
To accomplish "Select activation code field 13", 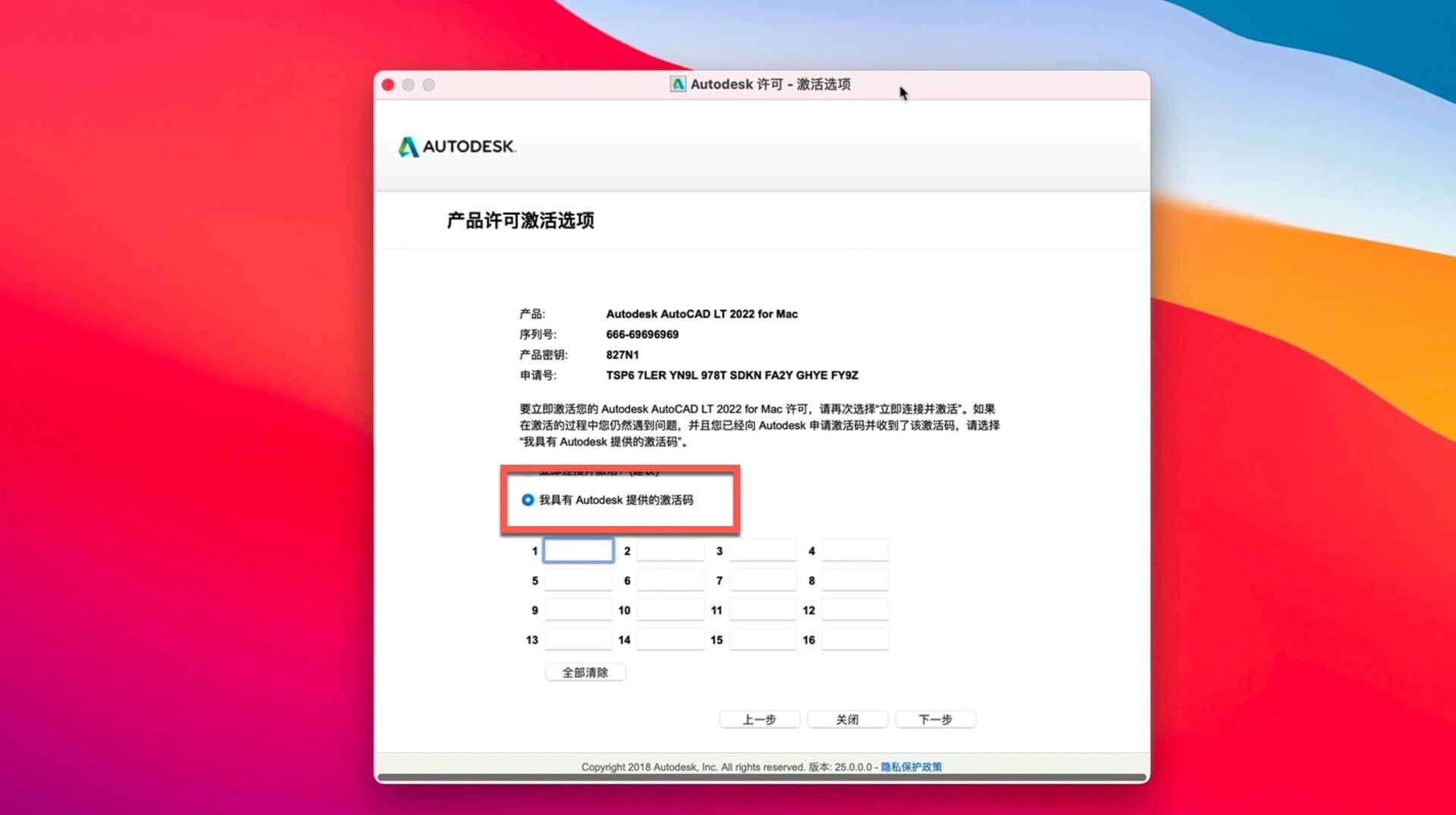I will (578, 640).
